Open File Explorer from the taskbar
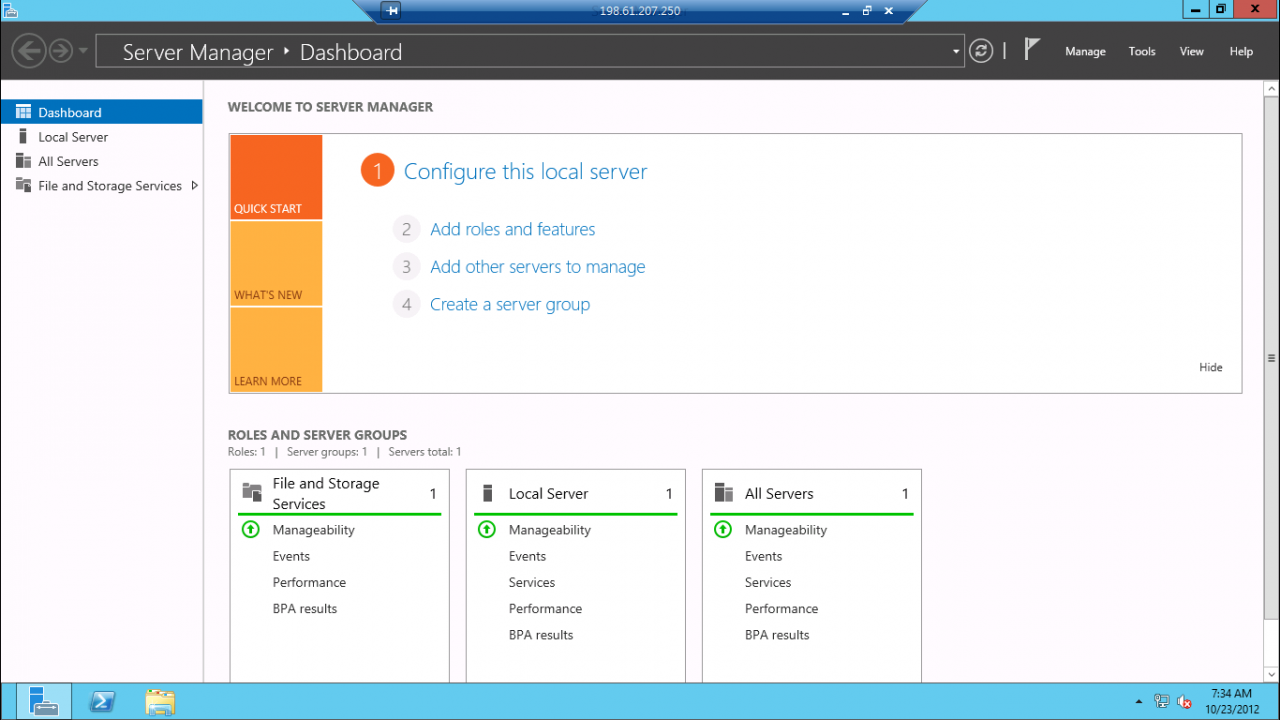Image resolution: width=1280 pixels, height=720 pixels. [160, 701]
